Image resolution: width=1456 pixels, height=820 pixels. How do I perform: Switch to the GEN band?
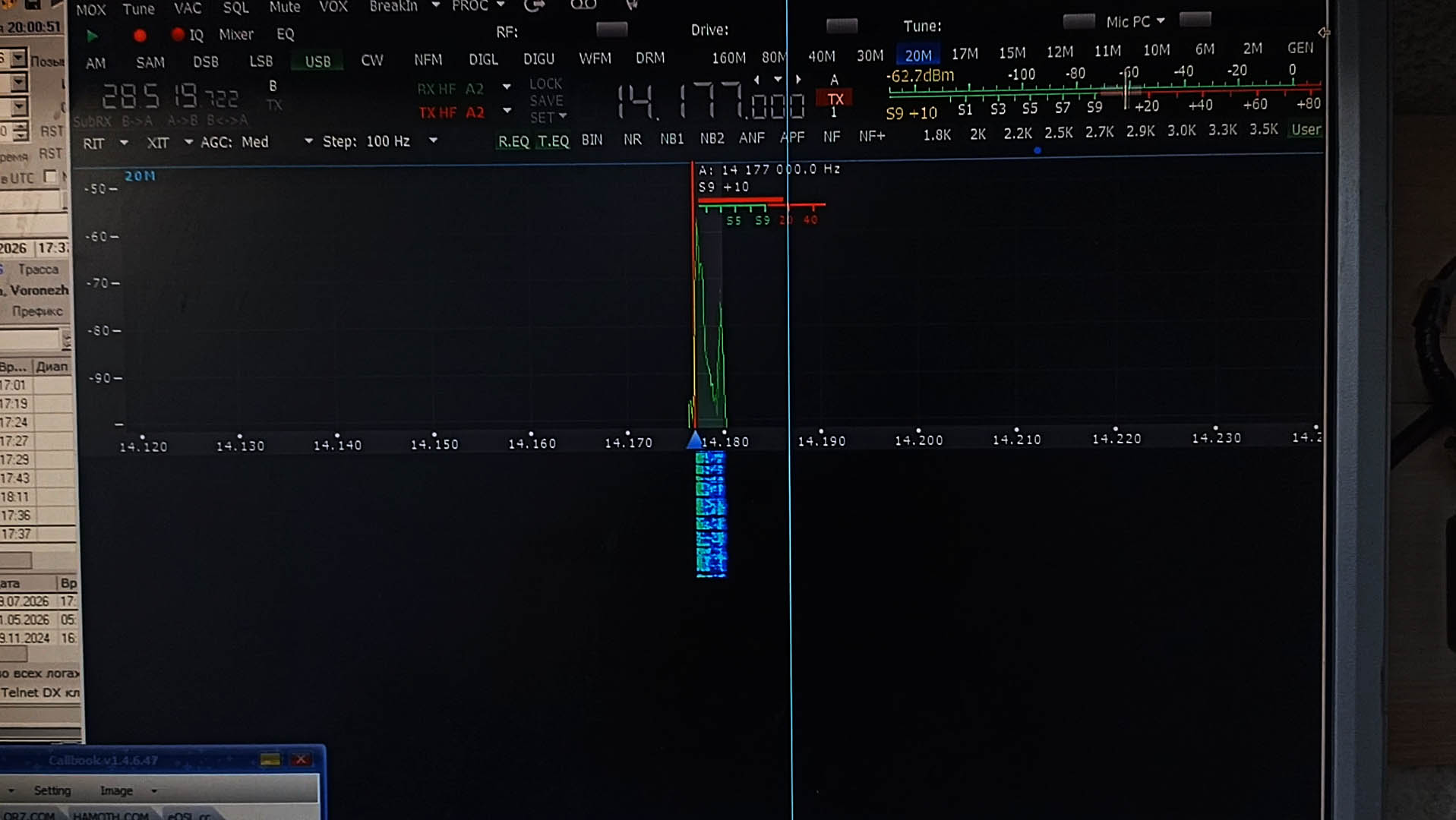tap(1300, 48)
